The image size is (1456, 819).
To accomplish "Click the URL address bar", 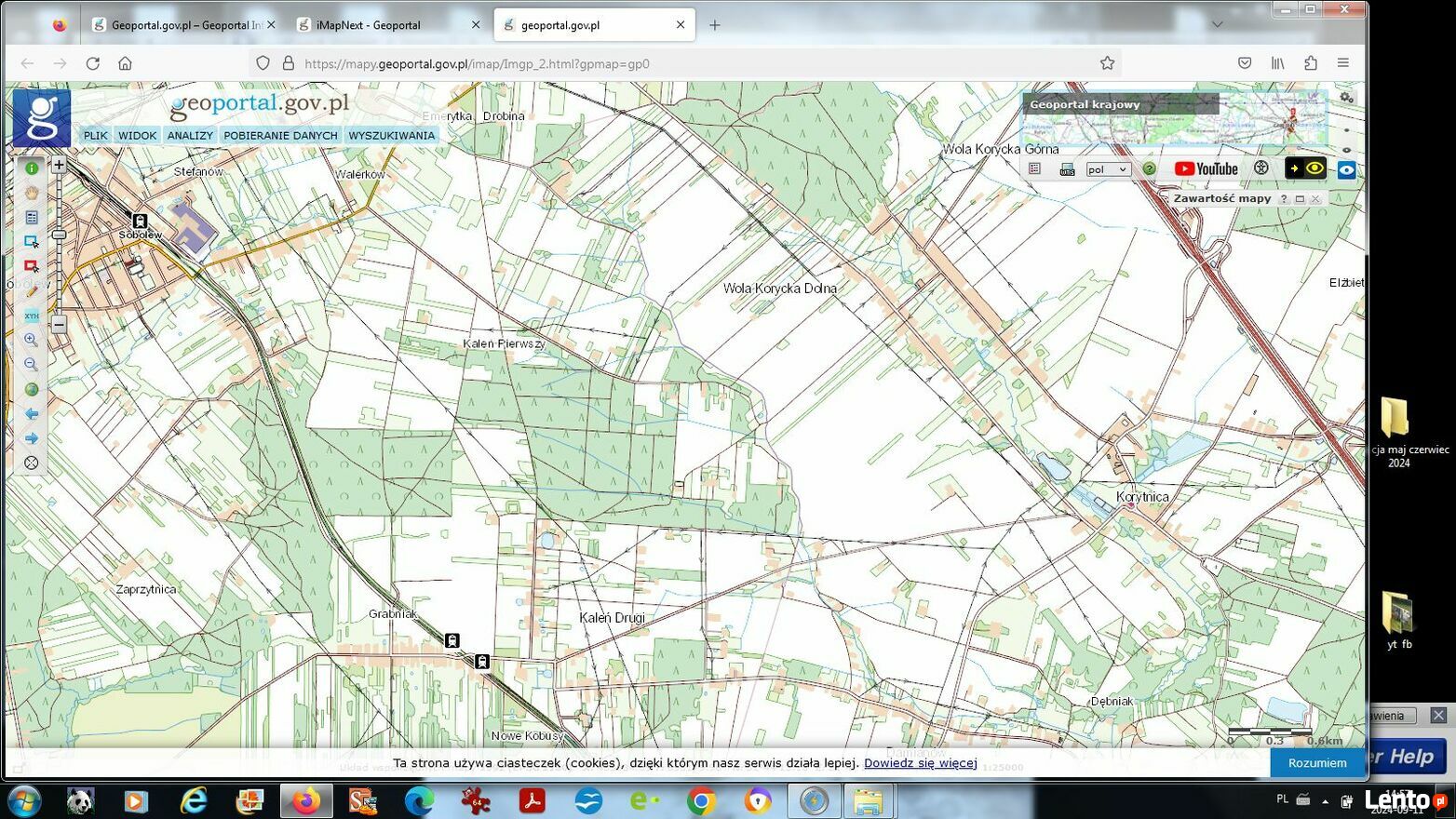I will pyautogui.click(x=684, y=63).
